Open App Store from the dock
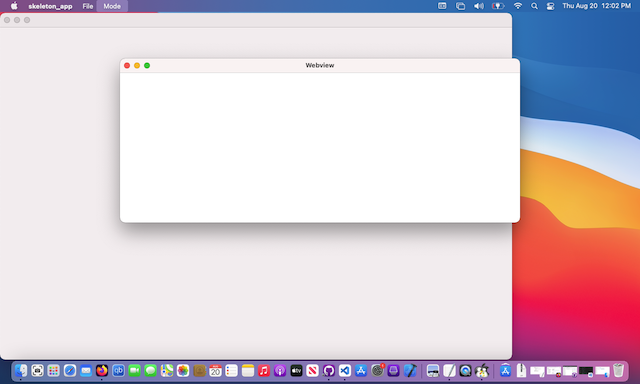 click(x=361, y=371)
